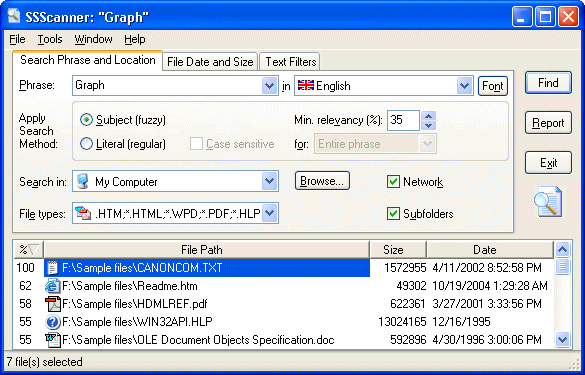Click the results scrollbar up arrow

coord(562,249)
